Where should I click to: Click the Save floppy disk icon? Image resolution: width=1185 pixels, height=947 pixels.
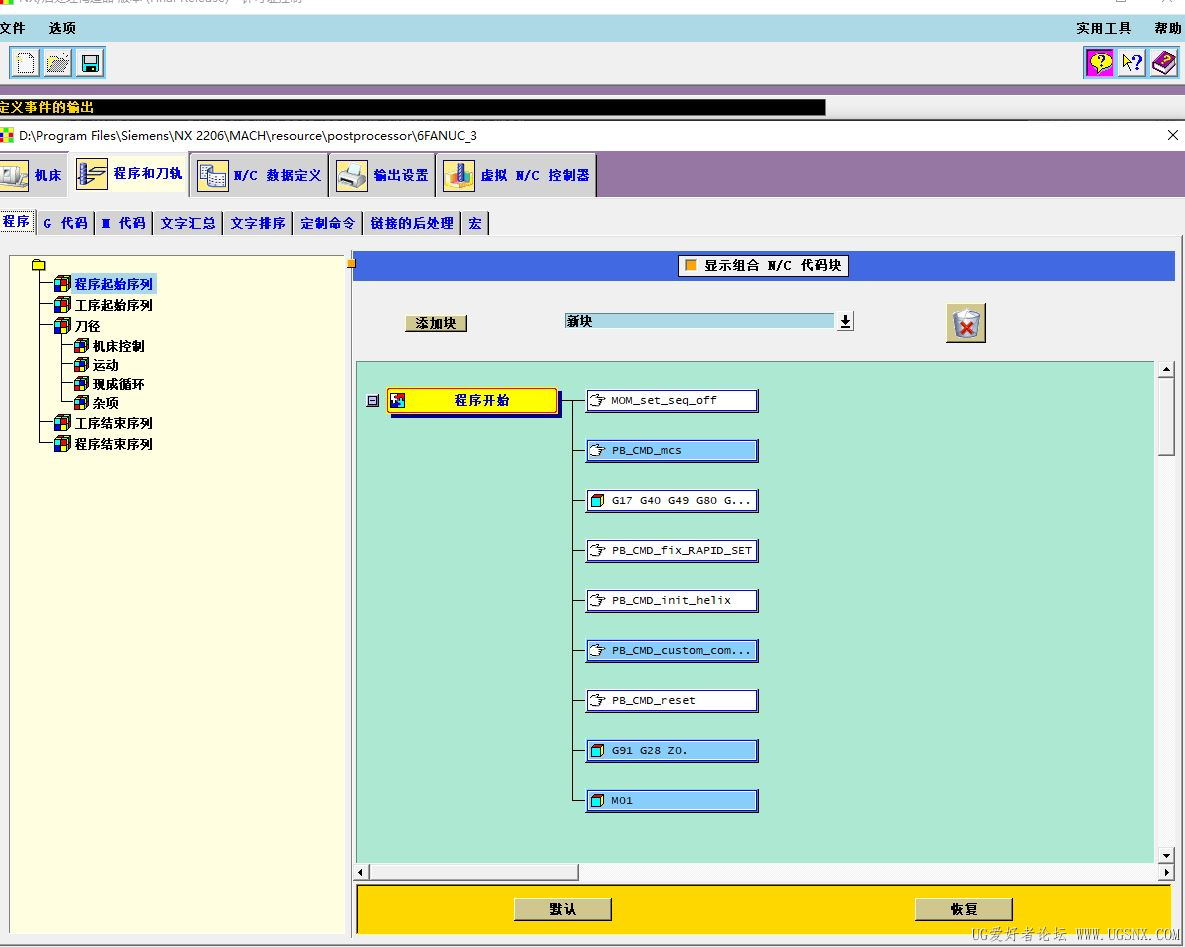(x=90, y=63)
